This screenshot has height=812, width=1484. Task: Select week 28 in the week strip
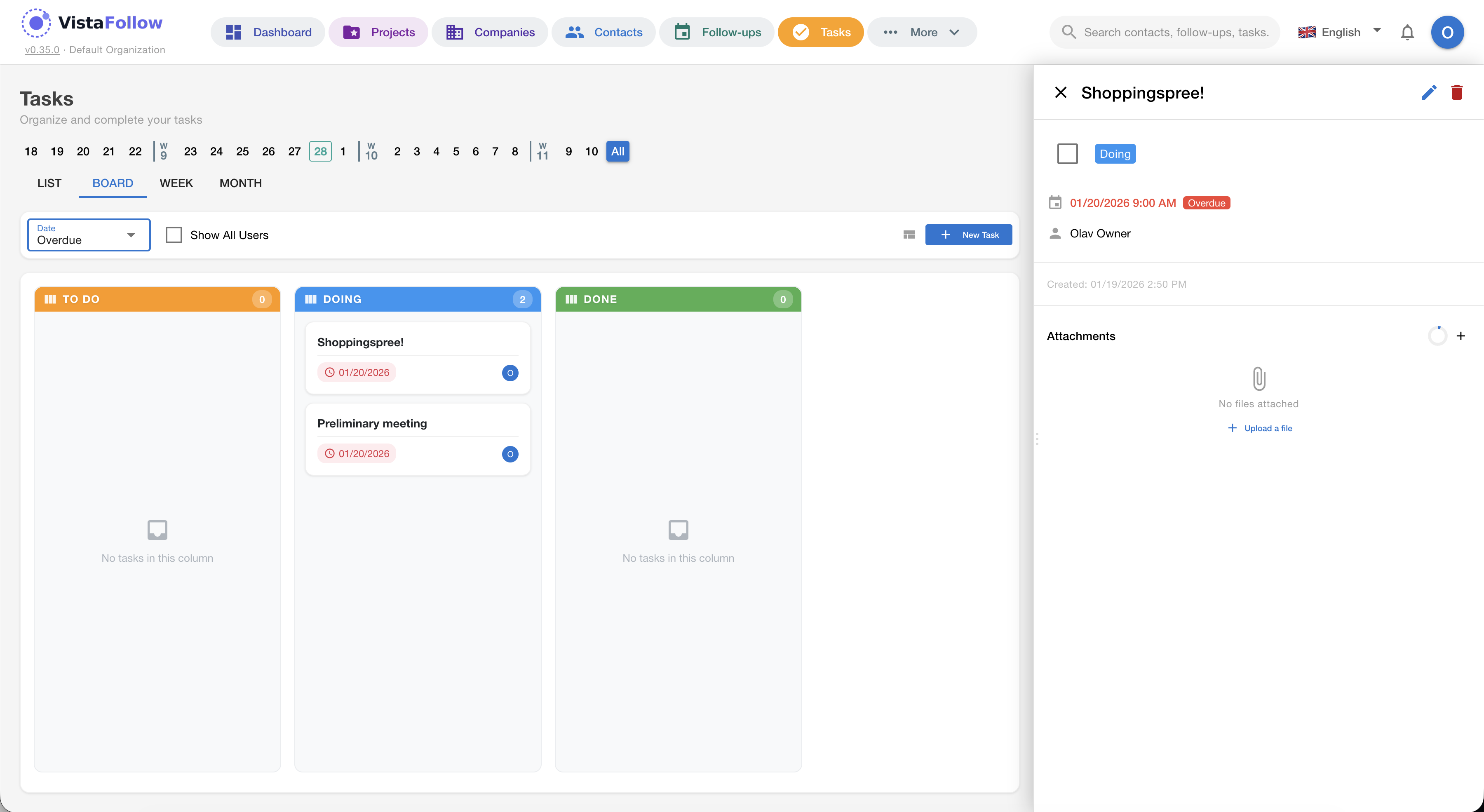tap(320, 151)
